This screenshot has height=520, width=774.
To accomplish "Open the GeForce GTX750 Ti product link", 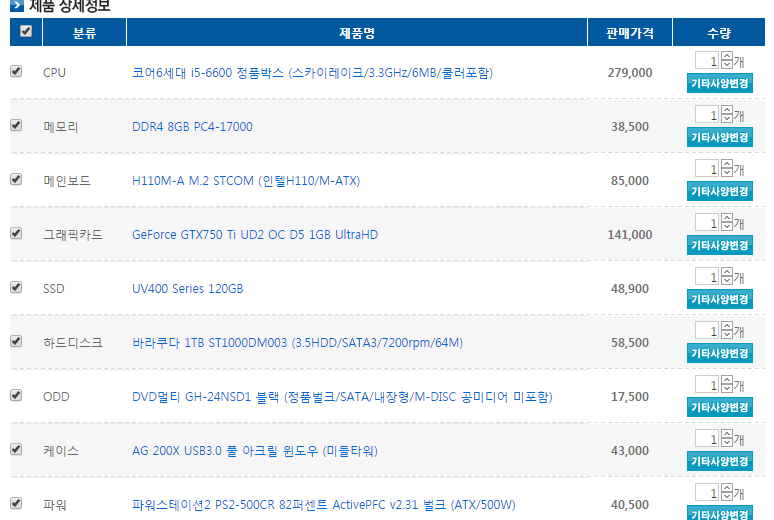I will click(x=255, y=235).
